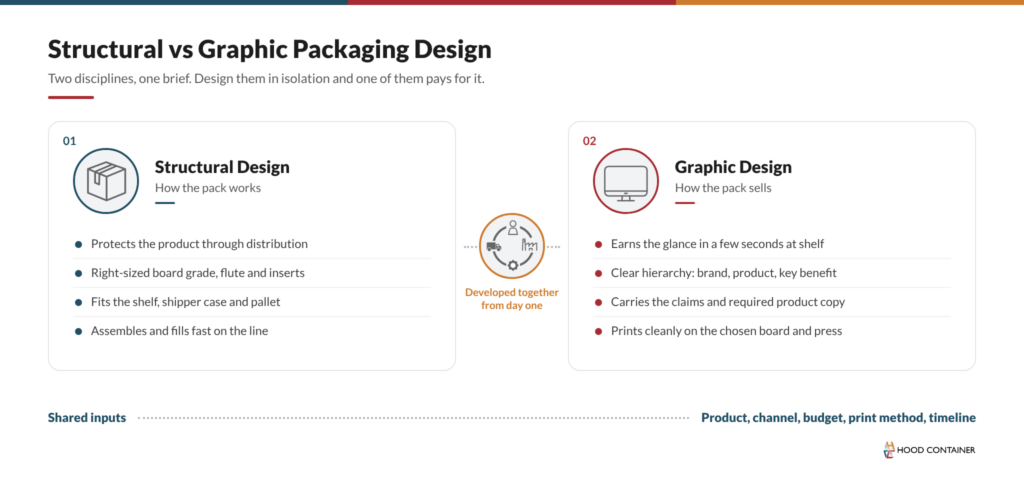Screen dimensions: 1024x483
Task: Click the "Structural Design" heading
Action: 222,167
